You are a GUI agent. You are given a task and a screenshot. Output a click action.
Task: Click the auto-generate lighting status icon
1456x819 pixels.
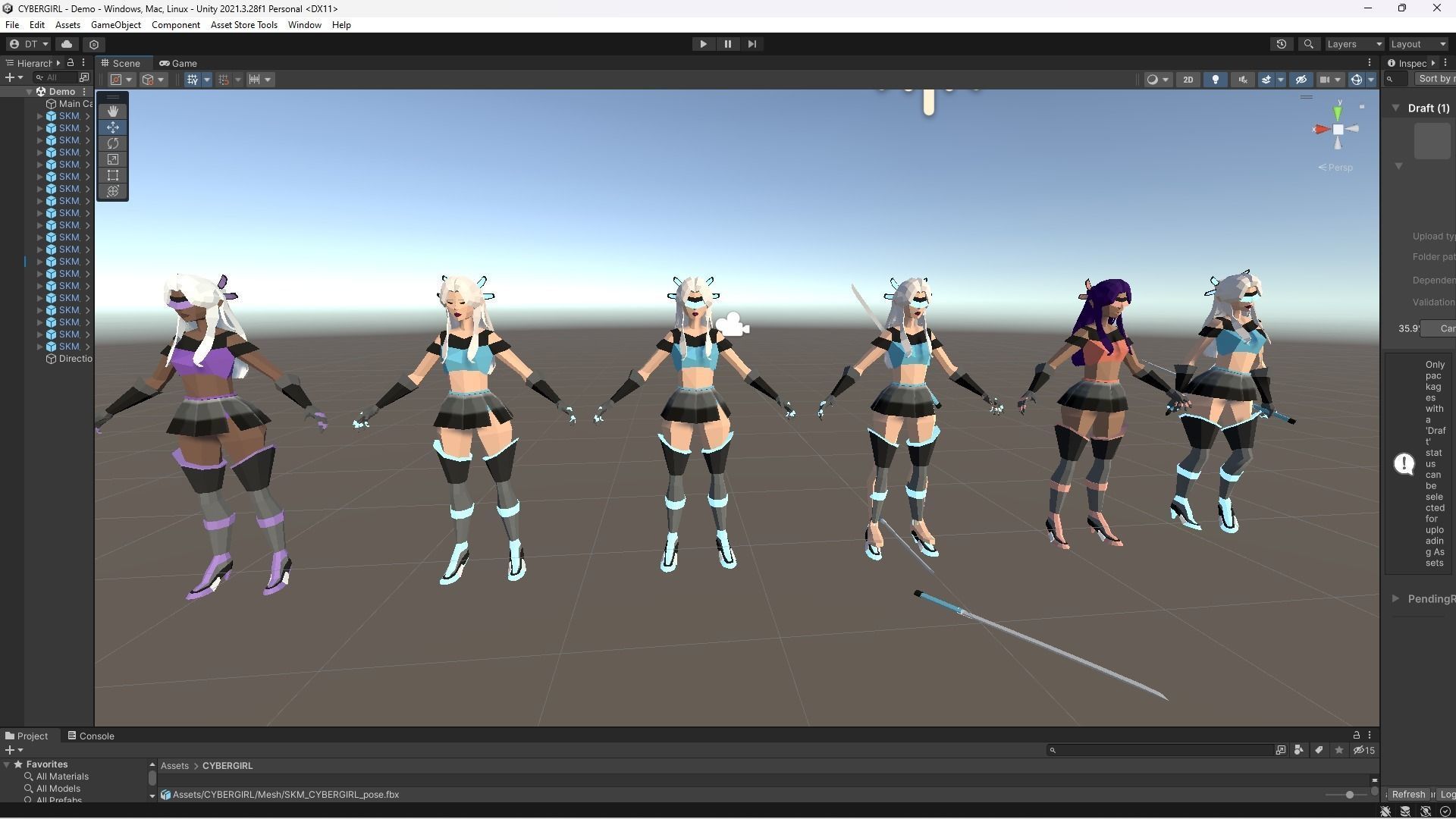pos(1426,811)
